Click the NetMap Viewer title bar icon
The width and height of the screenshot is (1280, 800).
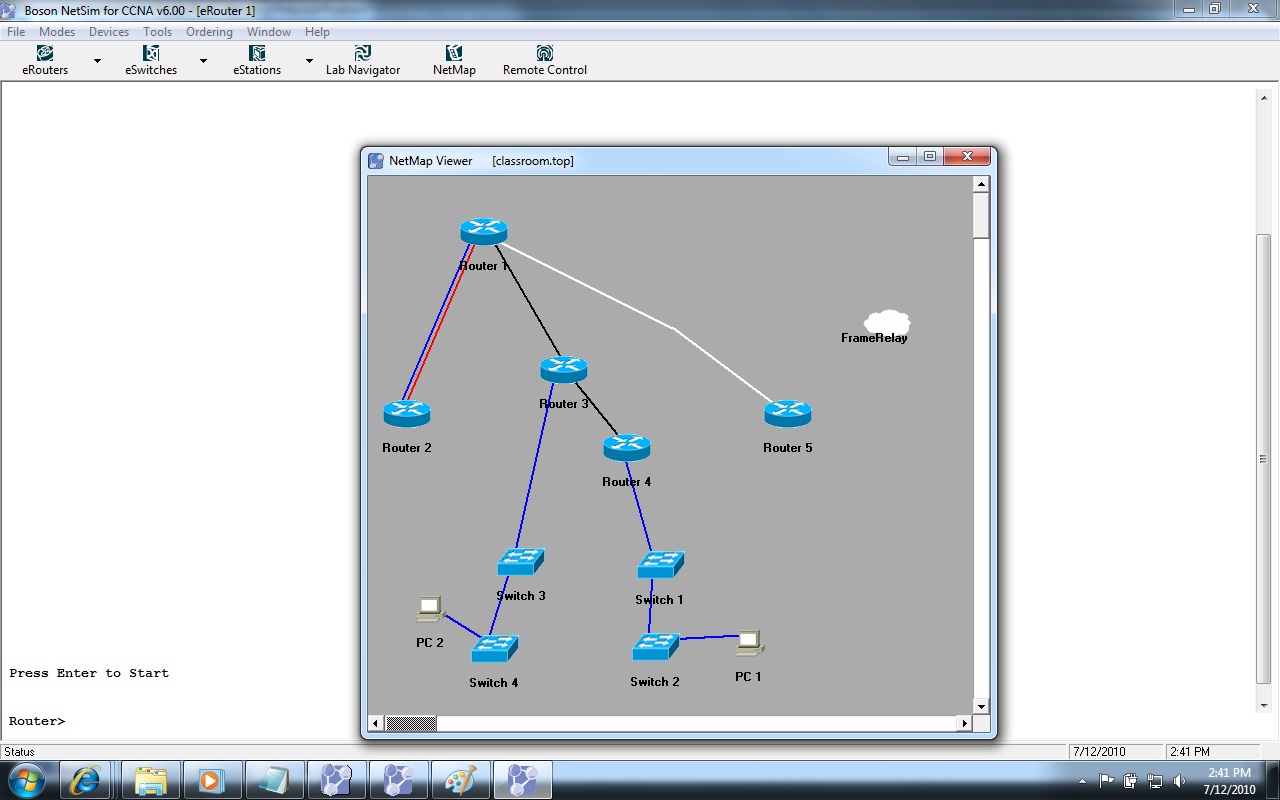(x=376, y=160)
